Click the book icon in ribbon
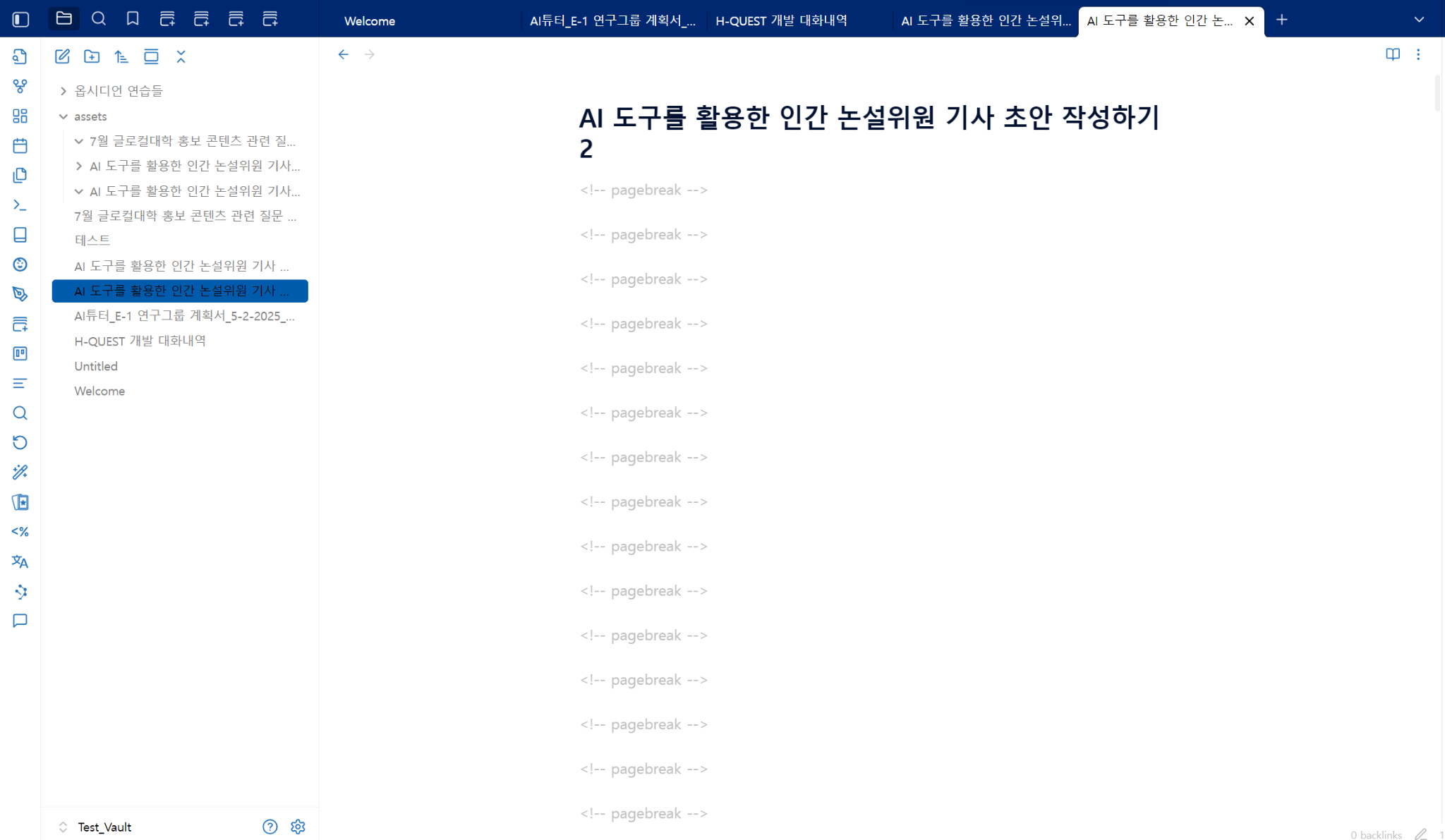Screen dimensions: 1445x840 tap(20, 235)
